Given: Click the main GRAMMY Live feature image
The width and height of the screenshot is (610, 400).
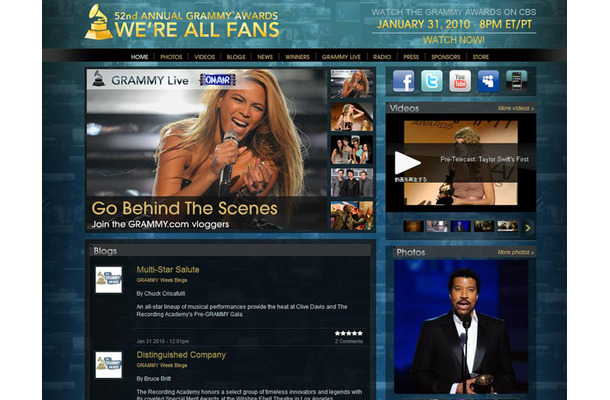Looking at the screenshot, I should pos(207,150).
